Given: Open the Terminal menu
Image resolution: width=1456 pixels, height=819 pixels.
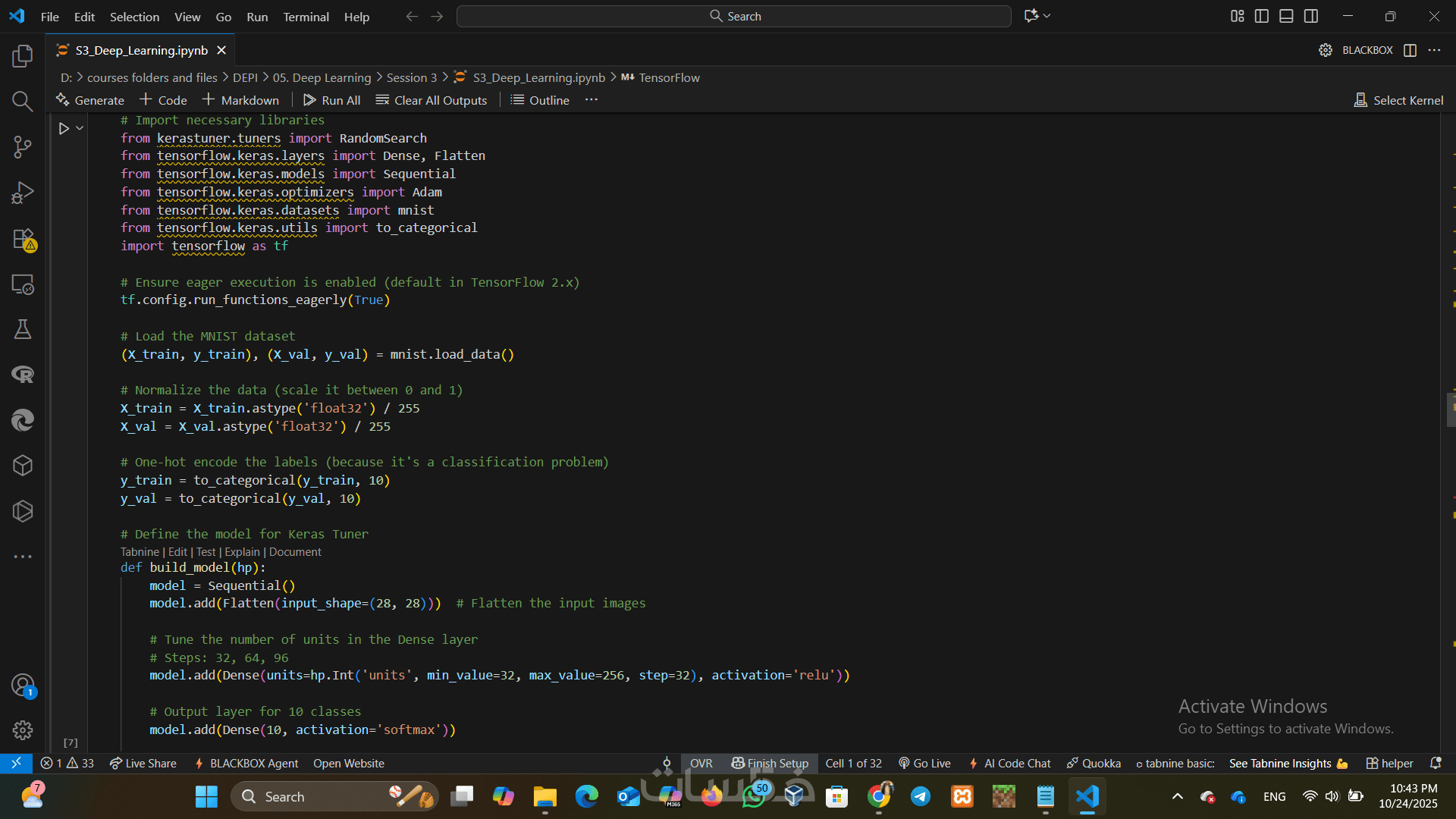Looking at the screenshot, I should pyautogui.click(x=306, y=17).
